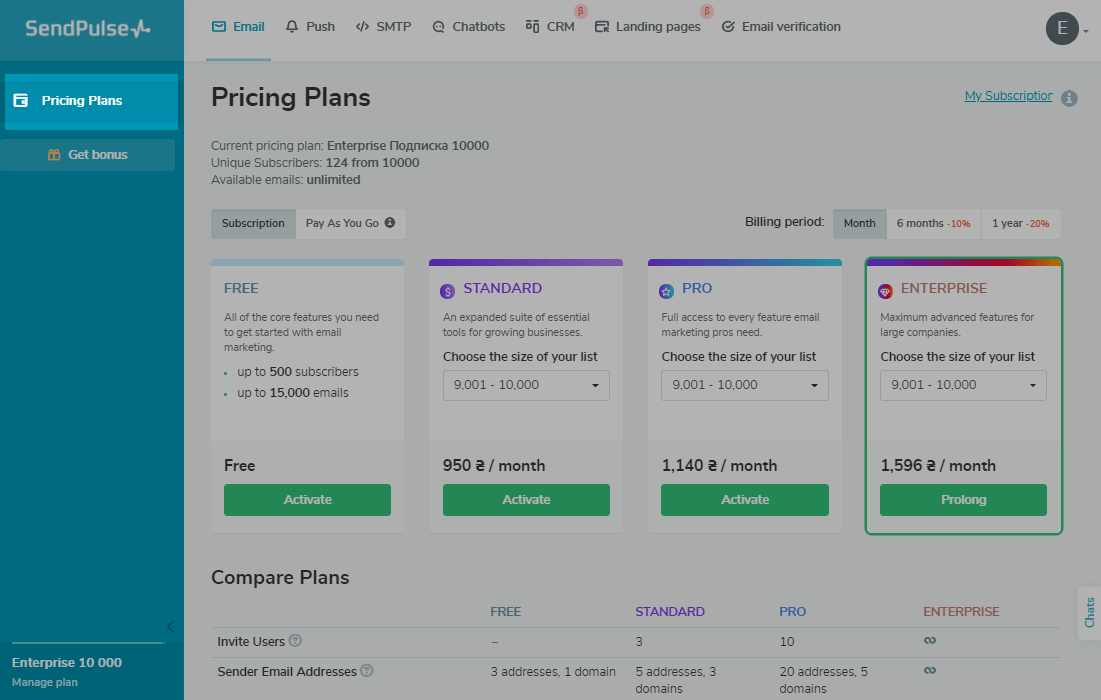Click the beta badge on CRM
Image resolution: width=1101 pixels, height=700 pixels.
[581, 11]
